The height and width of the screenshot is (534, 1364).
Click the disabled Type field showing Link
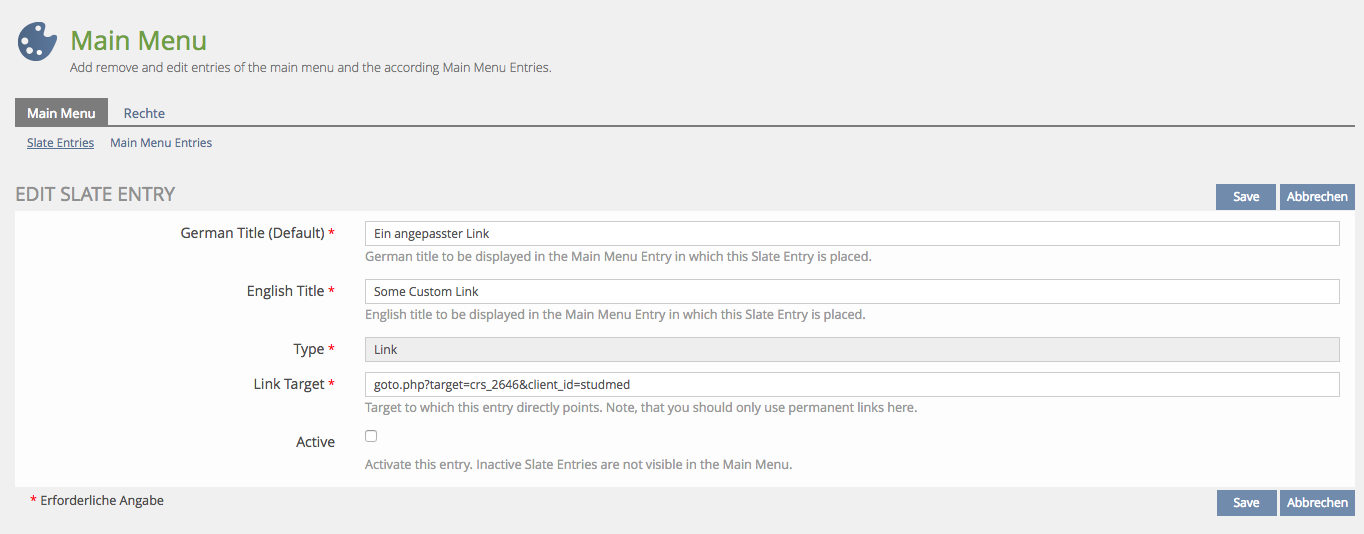pyautogui.click(x=851, y=349)
